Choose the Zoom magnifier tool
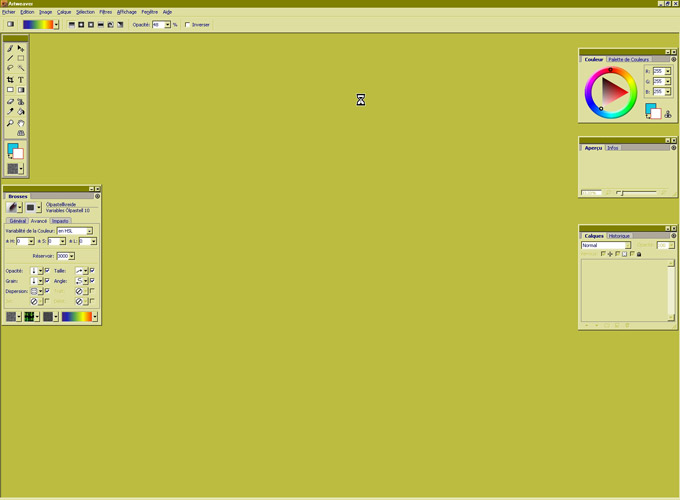680x500 pixels. (x=10, y=124)
